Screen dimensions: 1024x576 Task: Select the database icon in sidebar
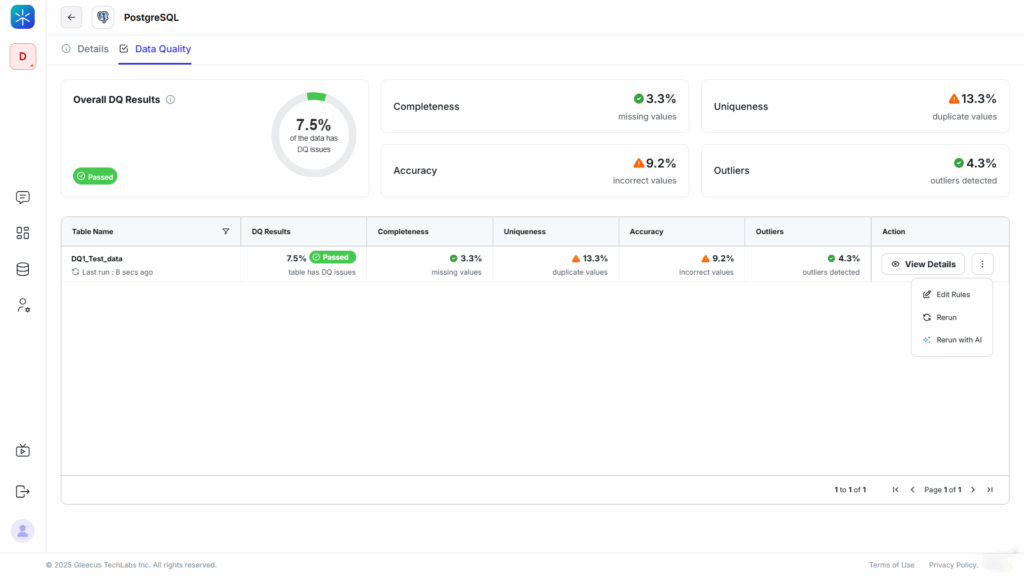point(23,269)
